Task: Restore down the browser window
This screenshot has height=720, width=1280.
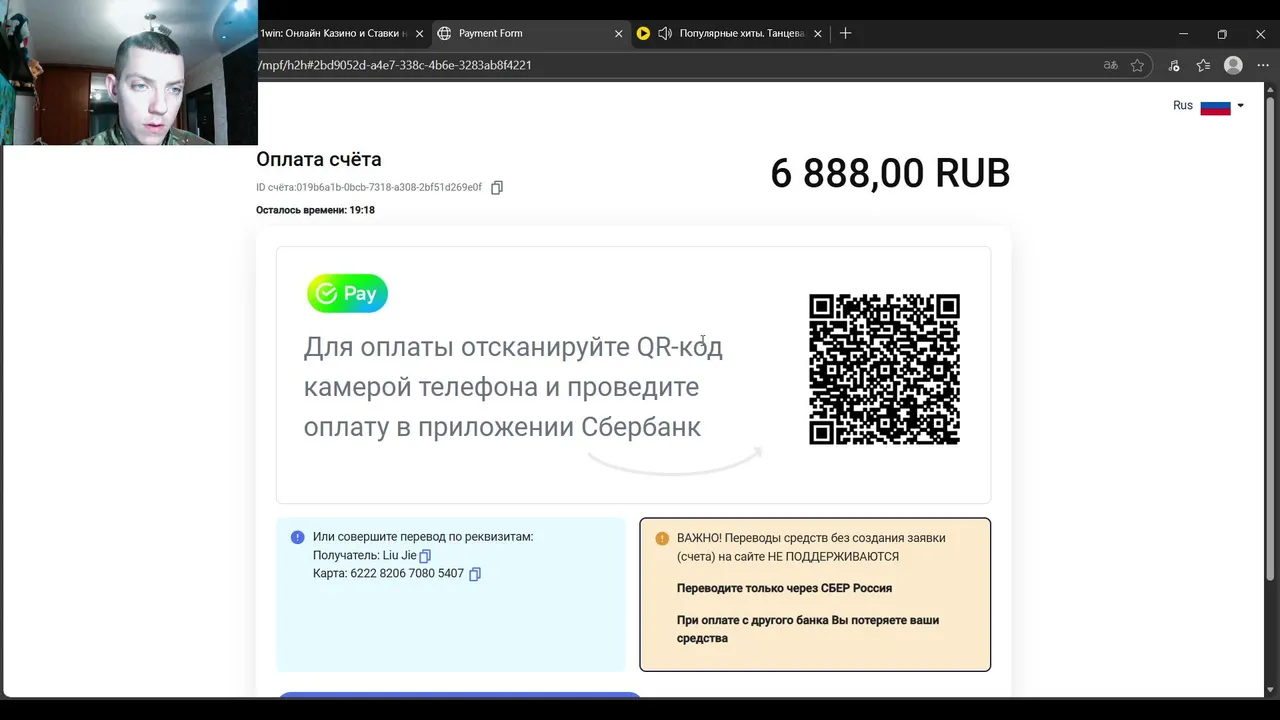Action: (x=1222, y=33)
